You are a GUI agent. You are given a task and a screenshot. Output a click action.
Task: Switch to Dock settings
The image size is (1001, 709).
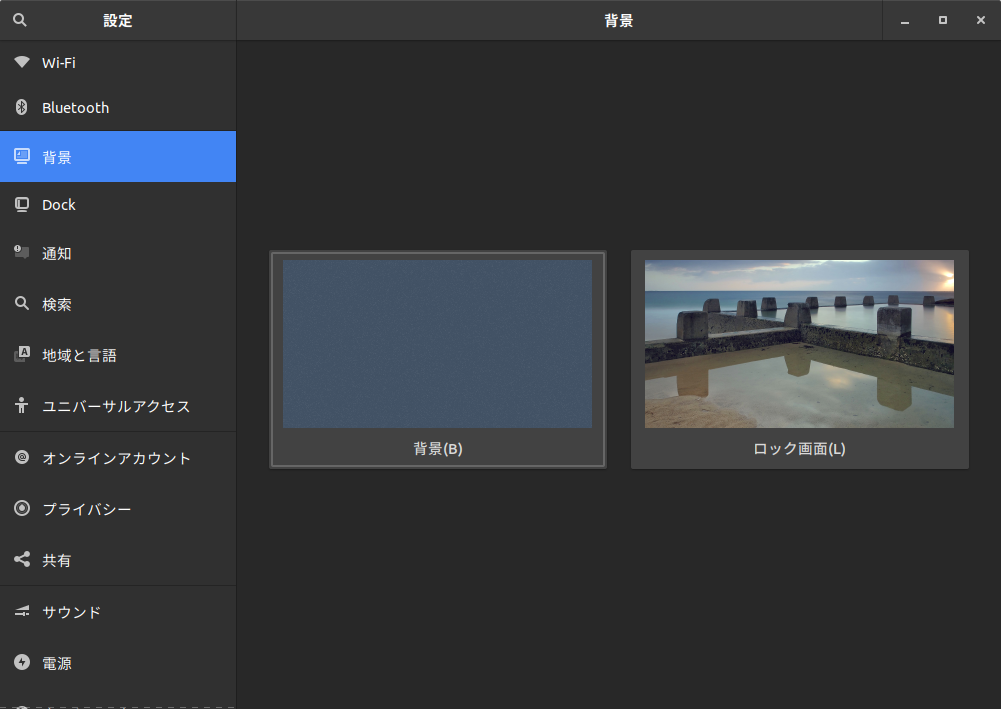[118, 205]
